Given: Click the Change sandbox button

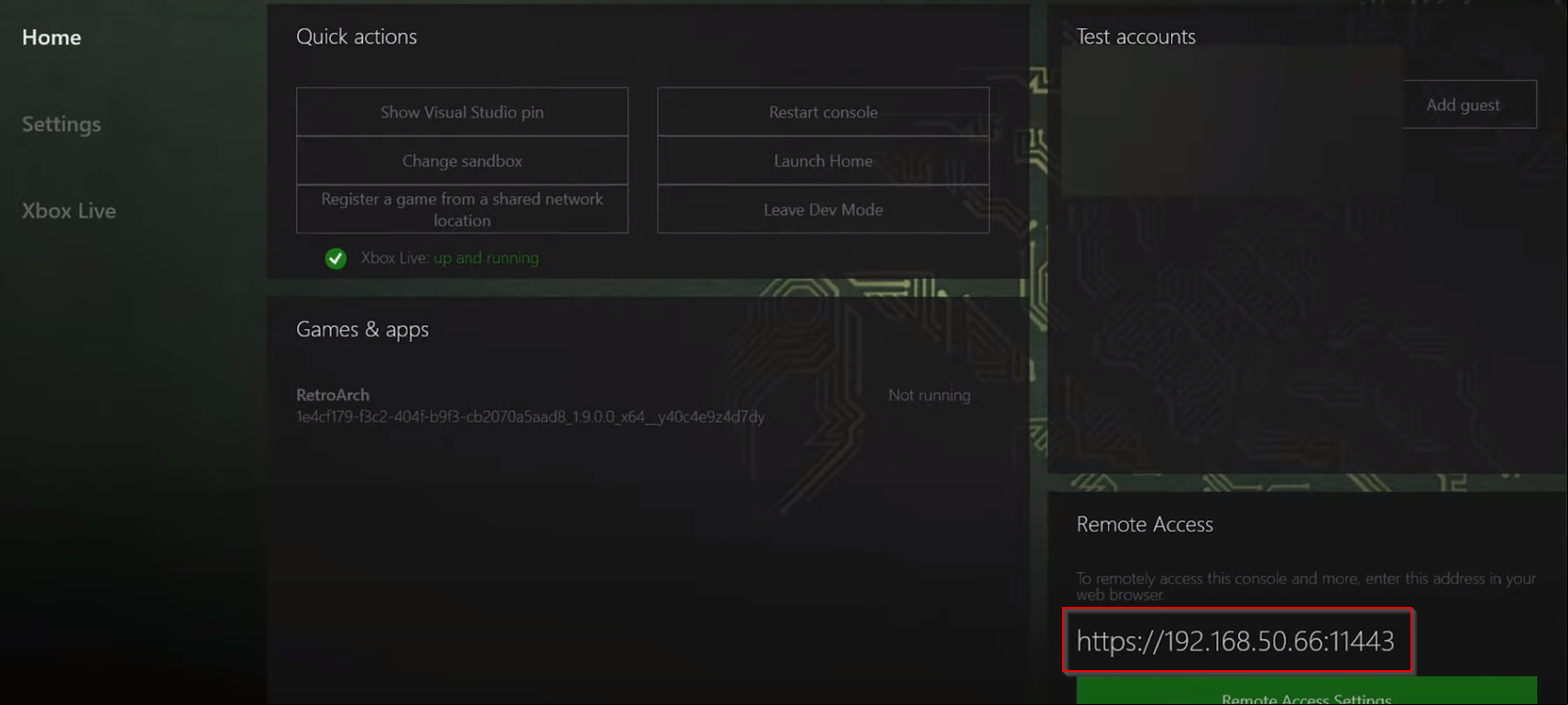Looking at the screenshot, I should [462, 160].
